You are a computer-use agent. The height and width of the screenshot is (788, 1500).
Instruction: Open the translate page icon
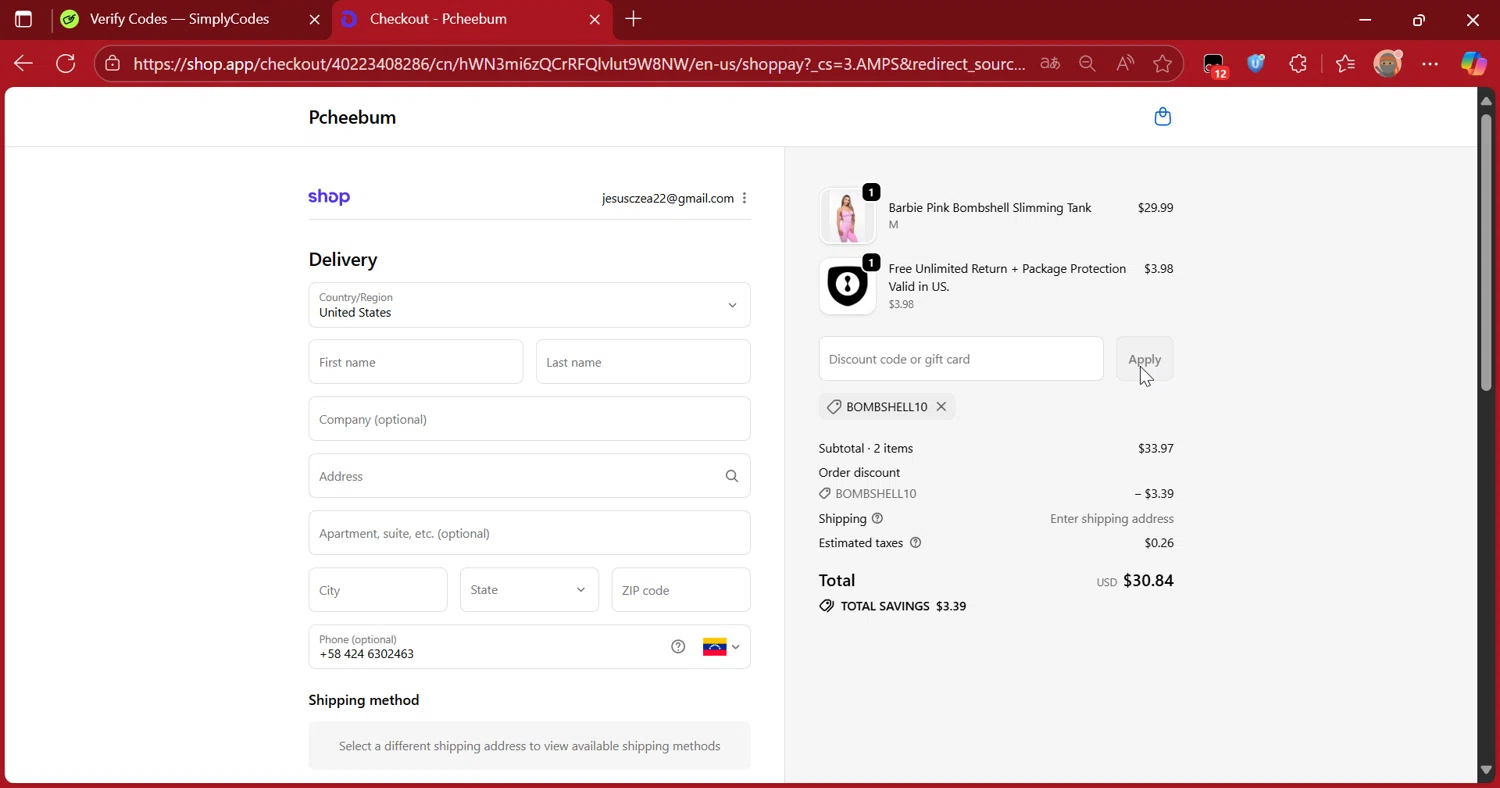[x=1049, y=64]
